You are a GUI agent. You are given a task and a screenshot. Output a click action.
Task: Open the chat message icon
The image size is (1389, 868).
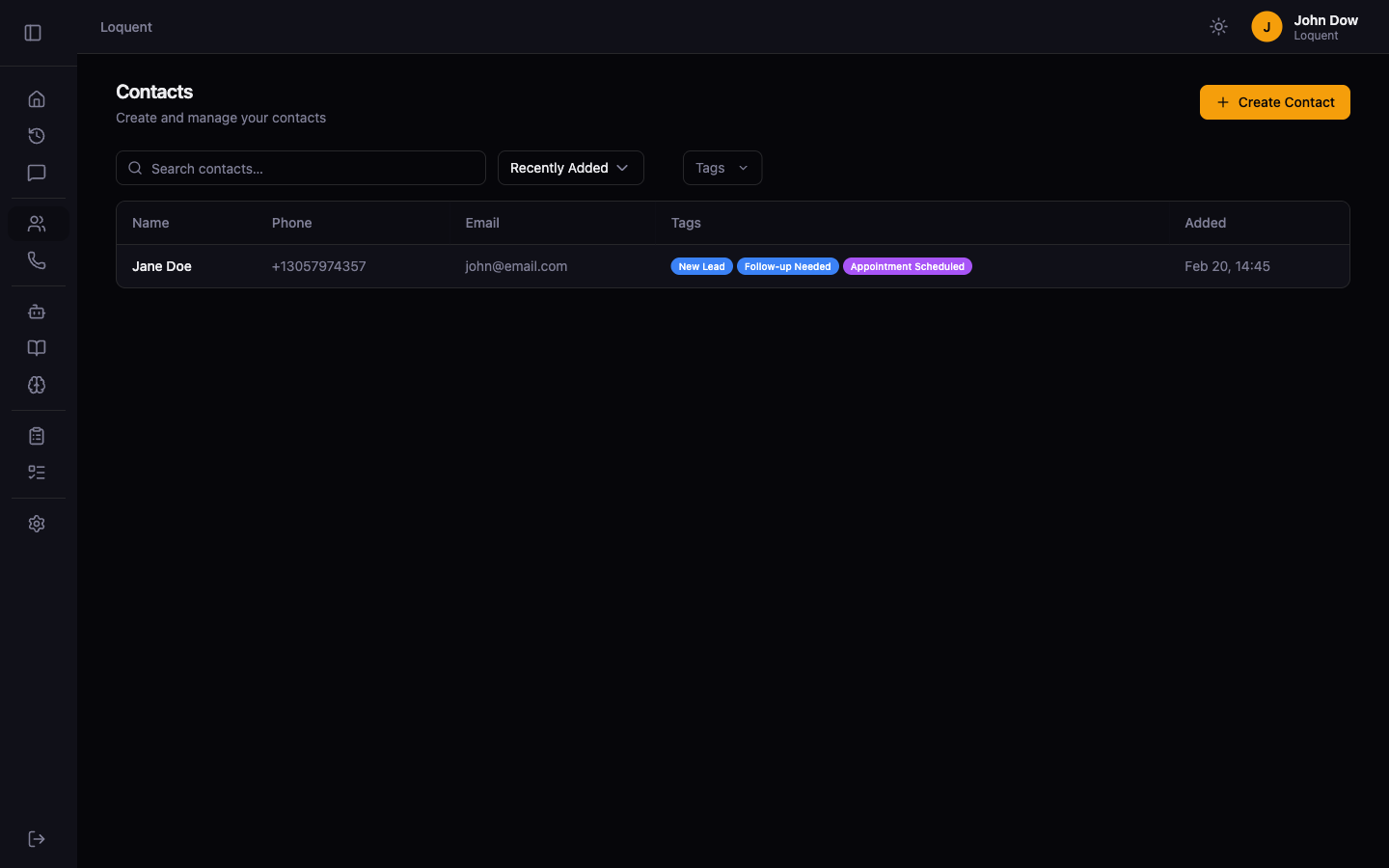(x=37, y=174)
